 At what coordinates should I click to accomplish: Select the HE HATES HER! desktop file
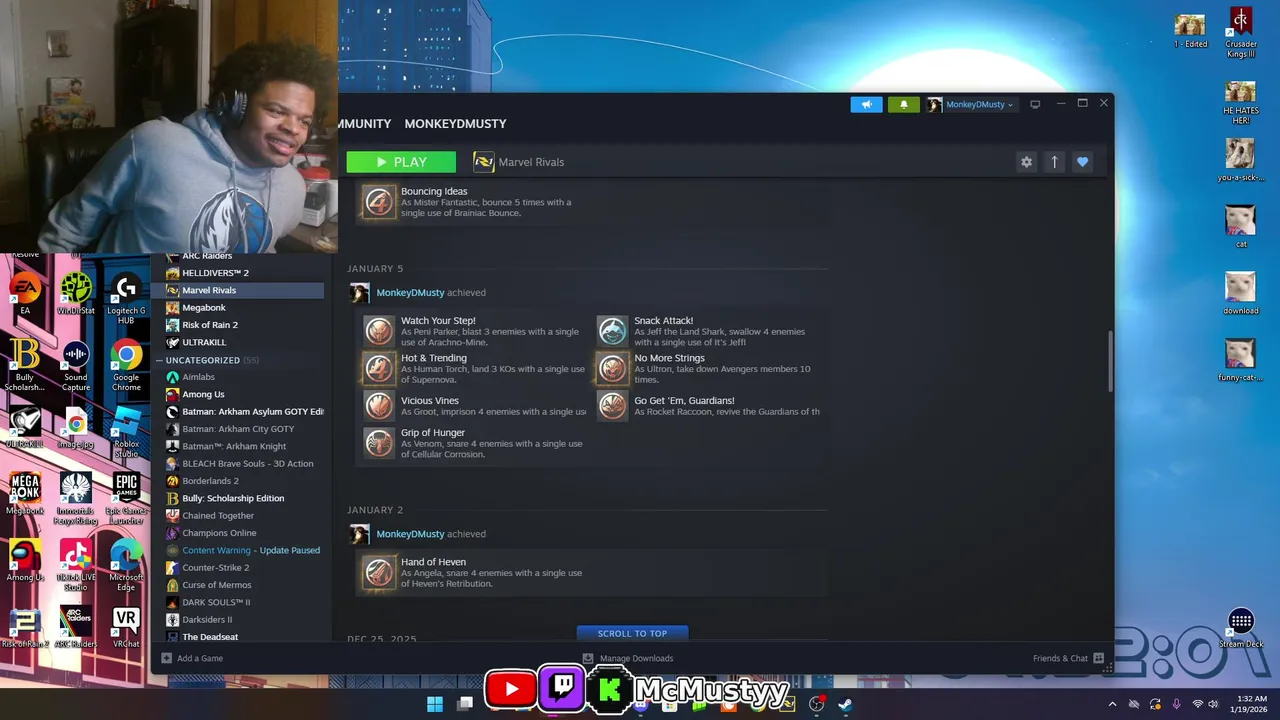coord(1241,103)
